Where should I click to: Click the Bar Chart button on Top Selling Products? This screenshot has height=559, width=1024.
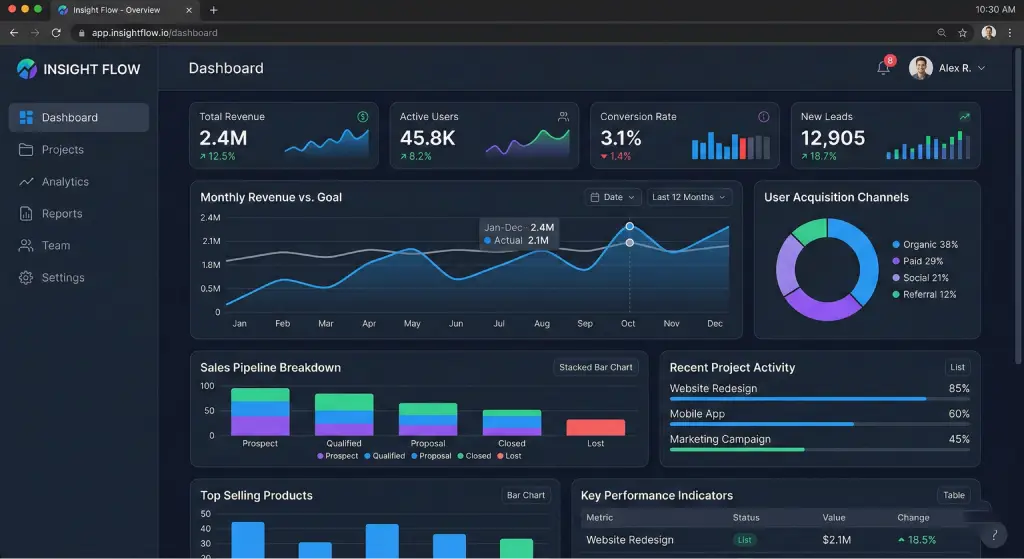526,495
